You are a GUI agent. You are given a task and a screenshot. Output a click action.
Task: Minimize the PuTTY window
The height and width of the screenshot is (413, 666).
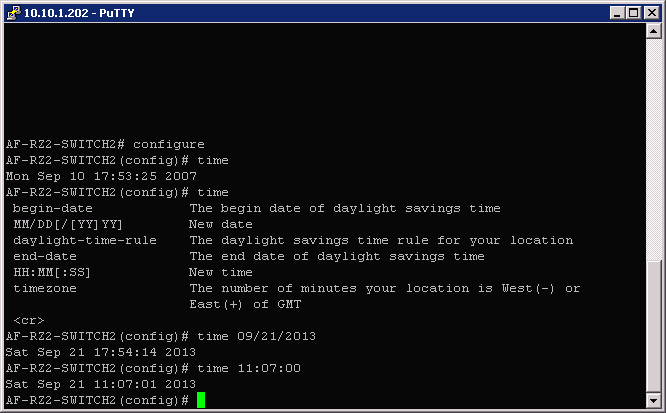[615, 12]
